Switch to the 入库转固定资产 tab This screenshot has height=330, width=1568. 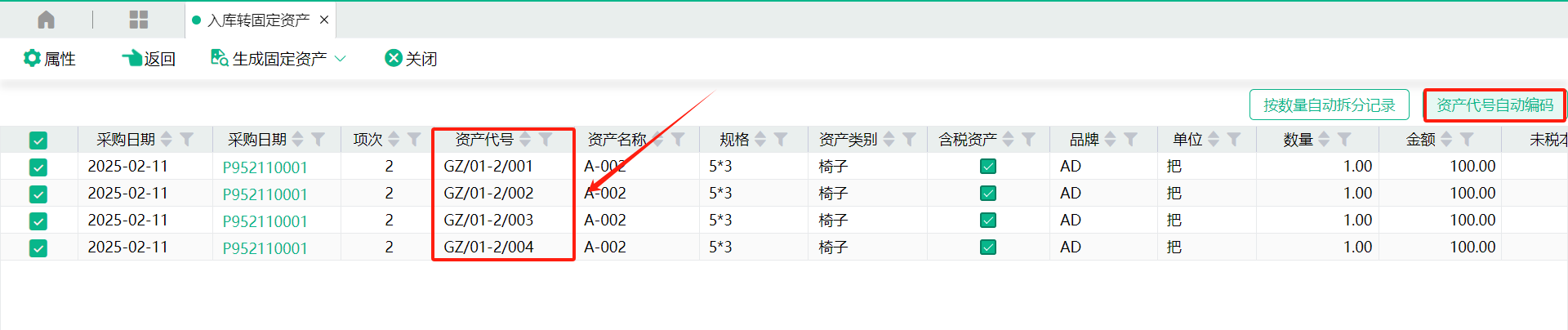coord(258,20)
